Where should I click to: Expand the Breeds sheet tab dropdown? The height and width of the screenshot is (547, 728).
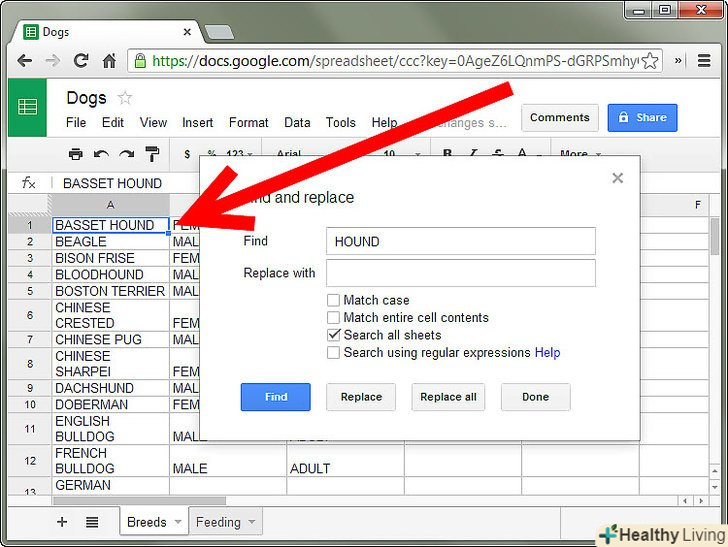[x=178, y=521]
